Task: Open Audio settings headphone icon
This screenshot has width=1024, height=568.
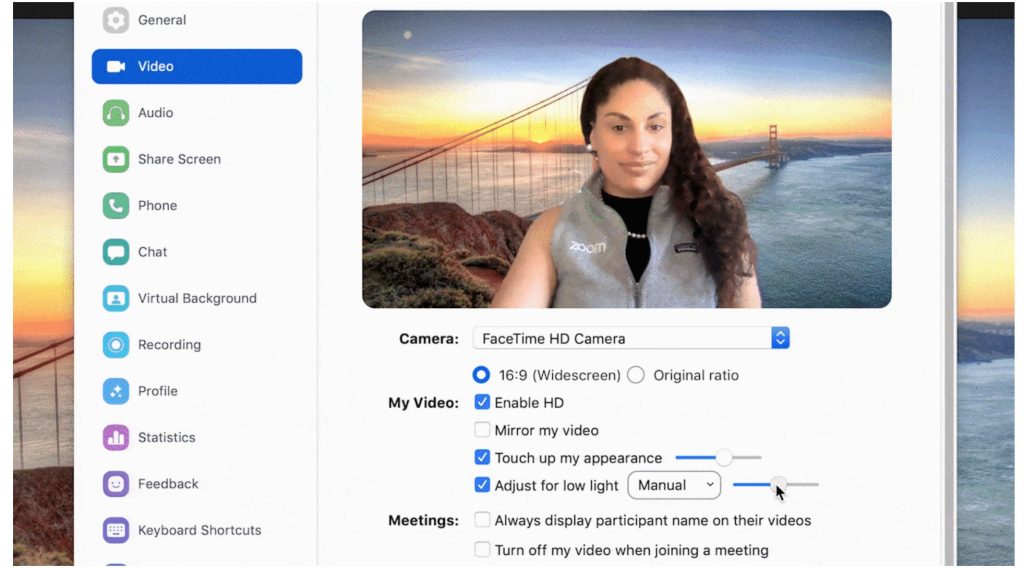Action: pos(116,113)
